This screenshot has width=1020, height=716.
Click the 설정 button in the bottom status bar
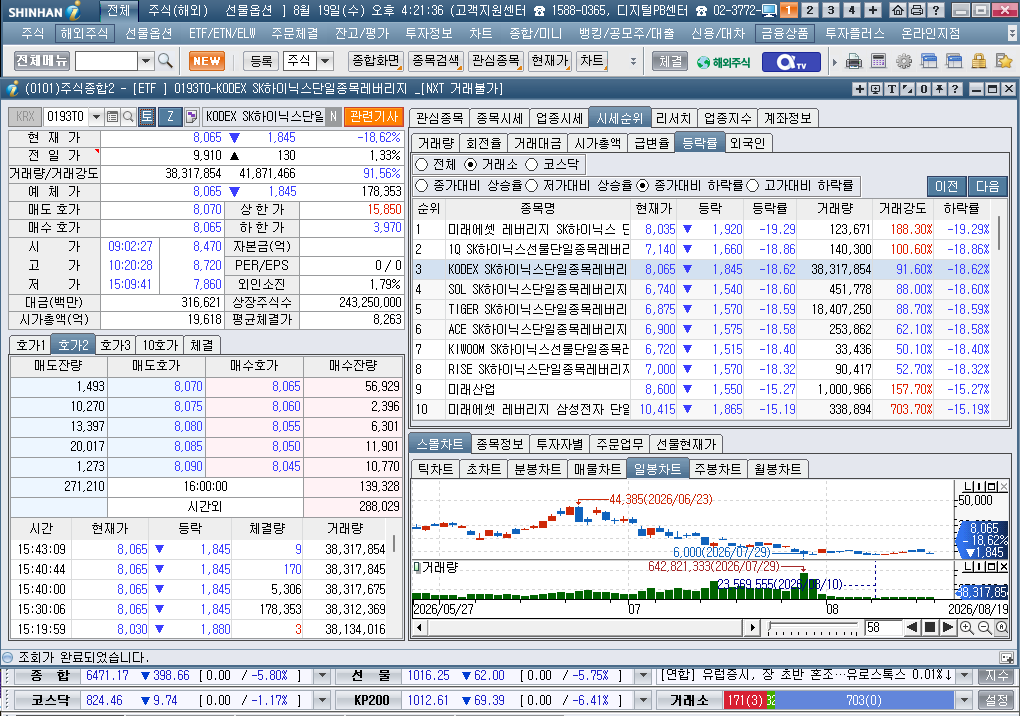pos(995,700)
